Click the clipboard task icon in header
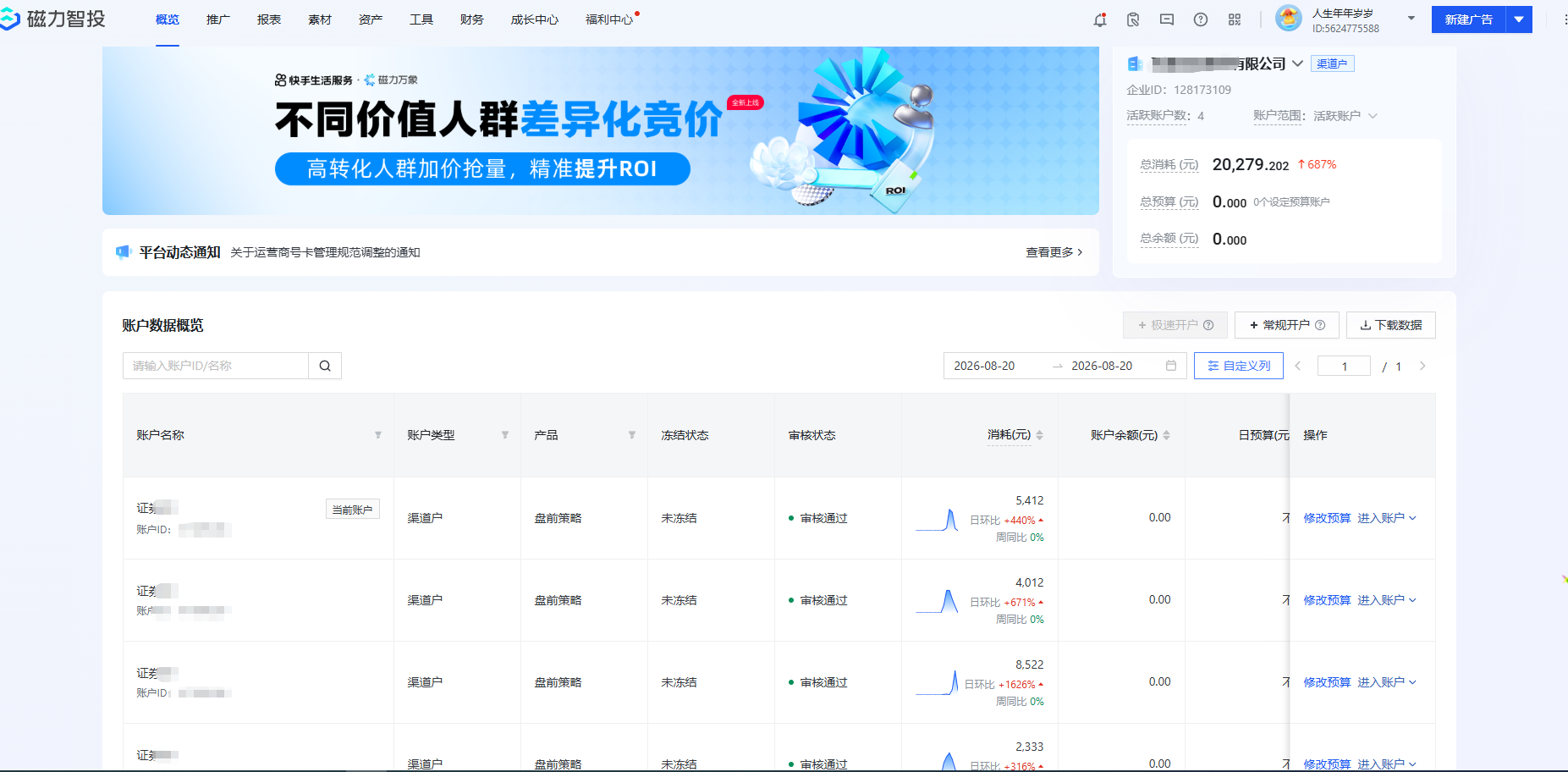 [x=1133, y=19]
